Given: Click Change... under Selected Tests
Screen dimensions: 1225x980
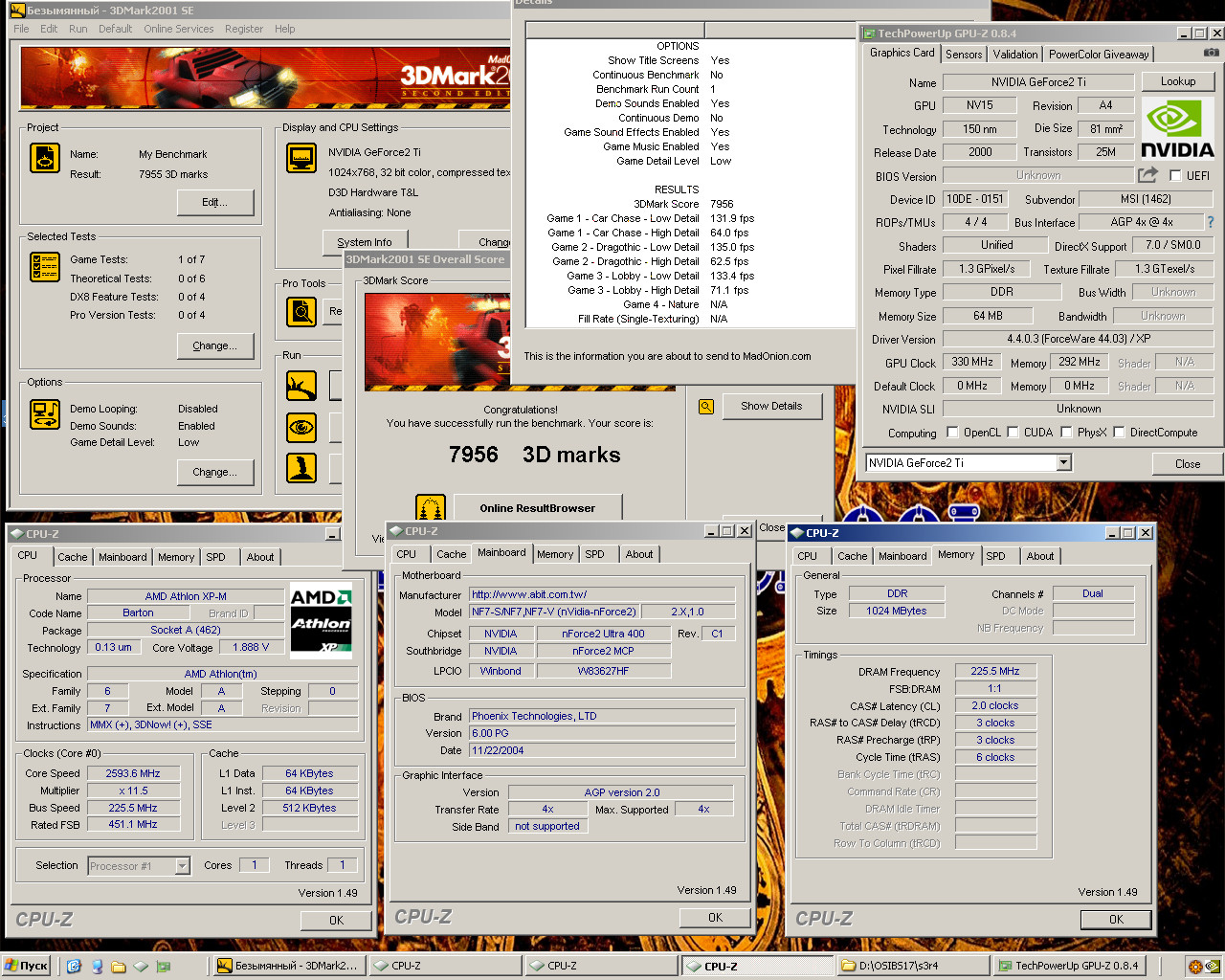Looking at the screenshot, I should pyautogui.click(x=215, y=345).
